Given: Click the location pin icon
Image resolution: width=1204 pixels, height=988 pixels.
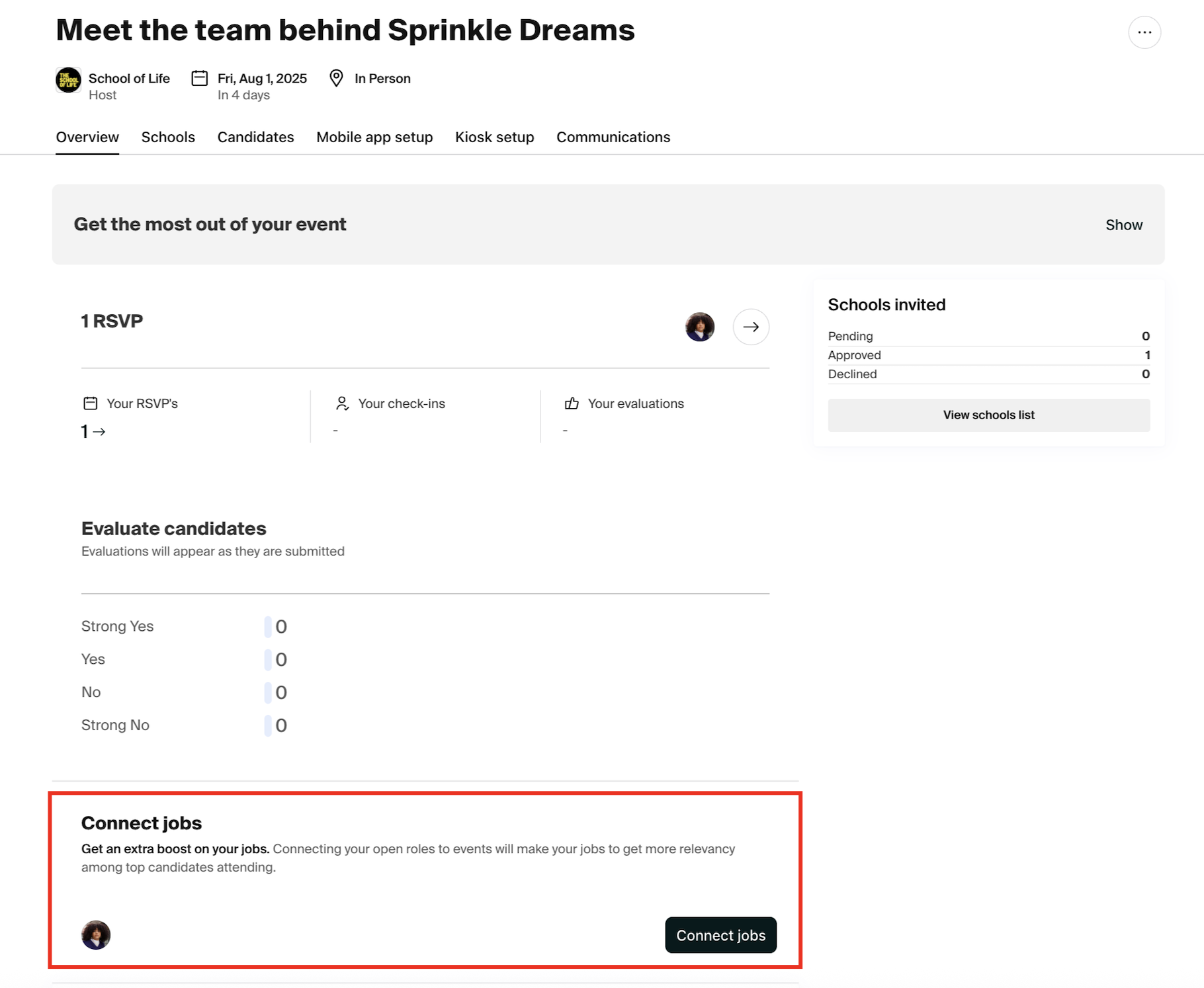Looking at the screenshot, I should (x=336, y=78).
